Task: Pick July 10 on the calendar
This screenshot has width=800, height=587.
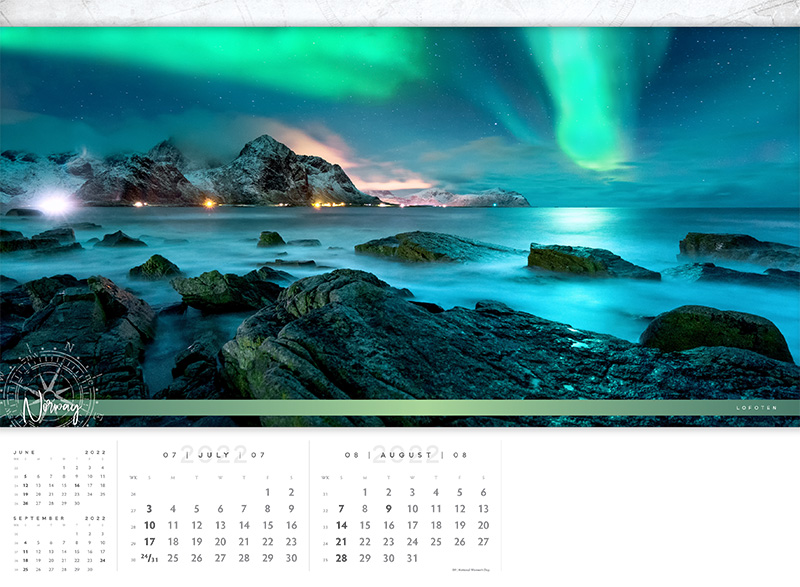Action: coord(149,525)
